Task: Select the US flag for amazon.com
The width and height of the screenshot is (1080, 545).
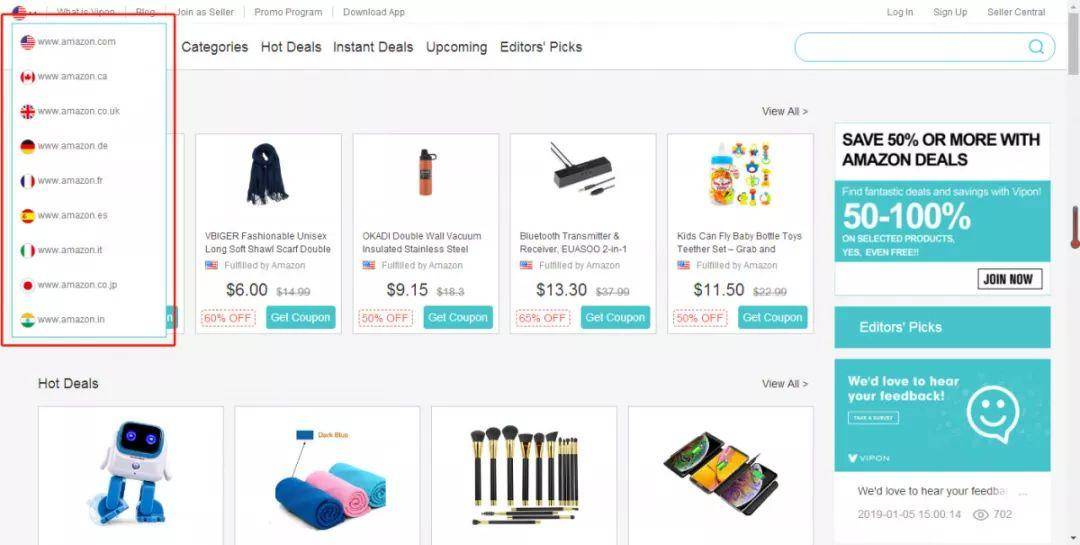Action: pos(28,42)
